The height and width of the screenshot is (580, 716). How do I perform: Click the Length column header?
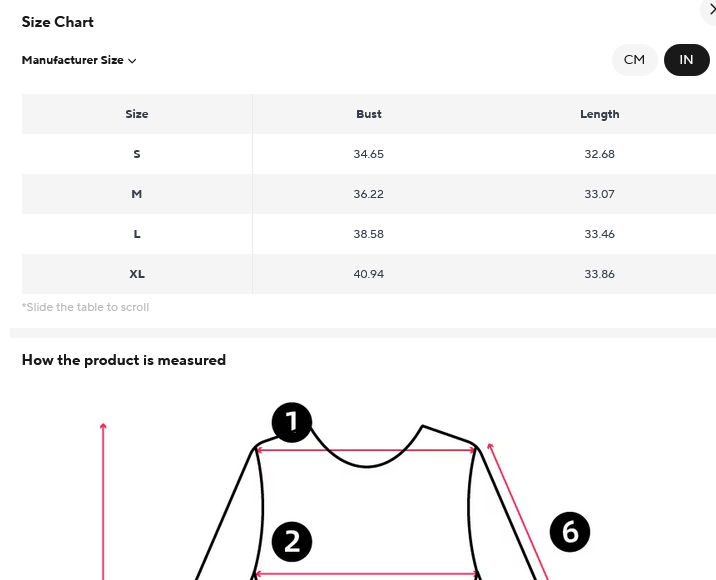pos(600,114)
